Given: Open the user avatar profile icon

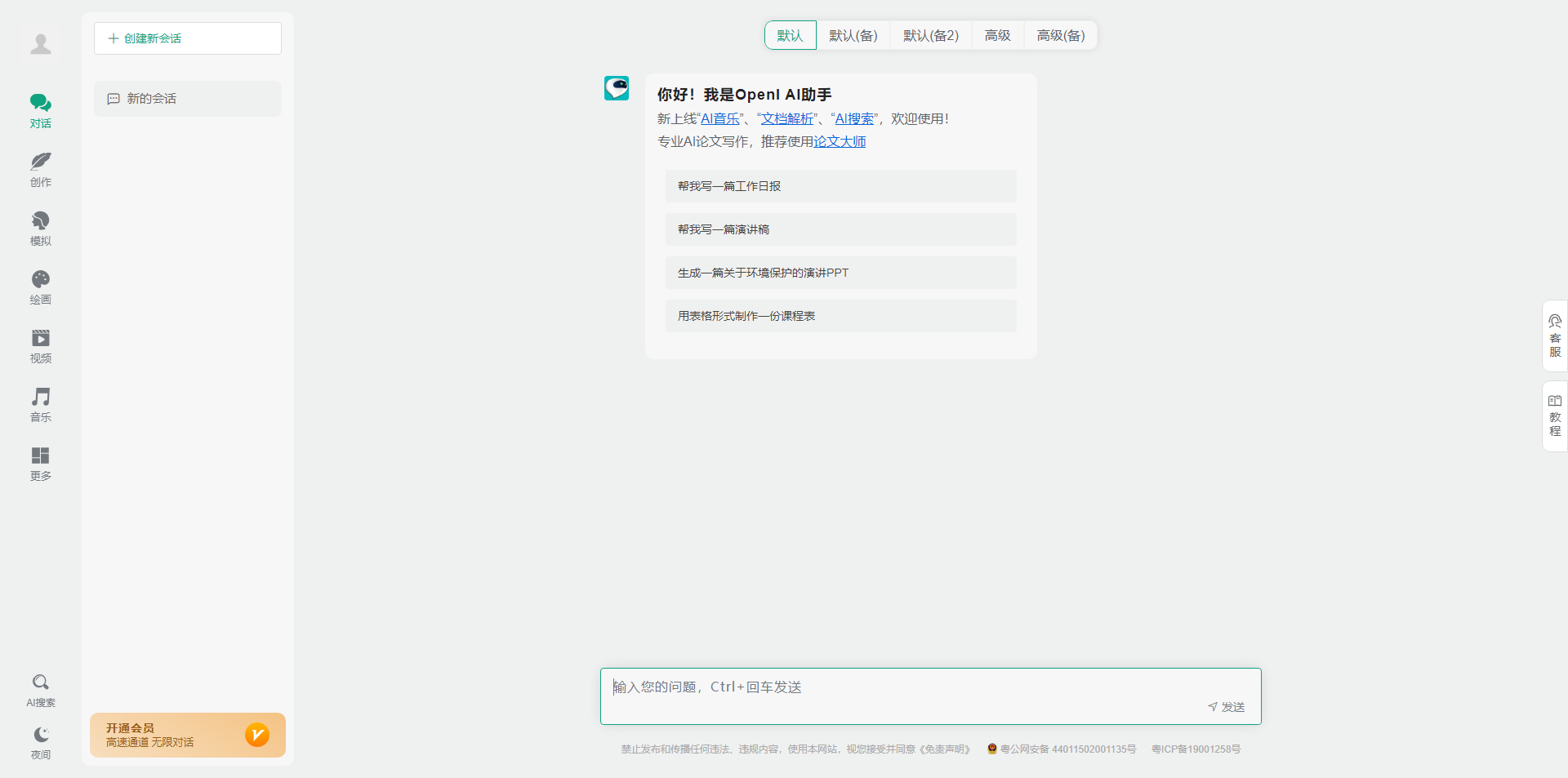Looking at the screenshot, I should 41,44.
